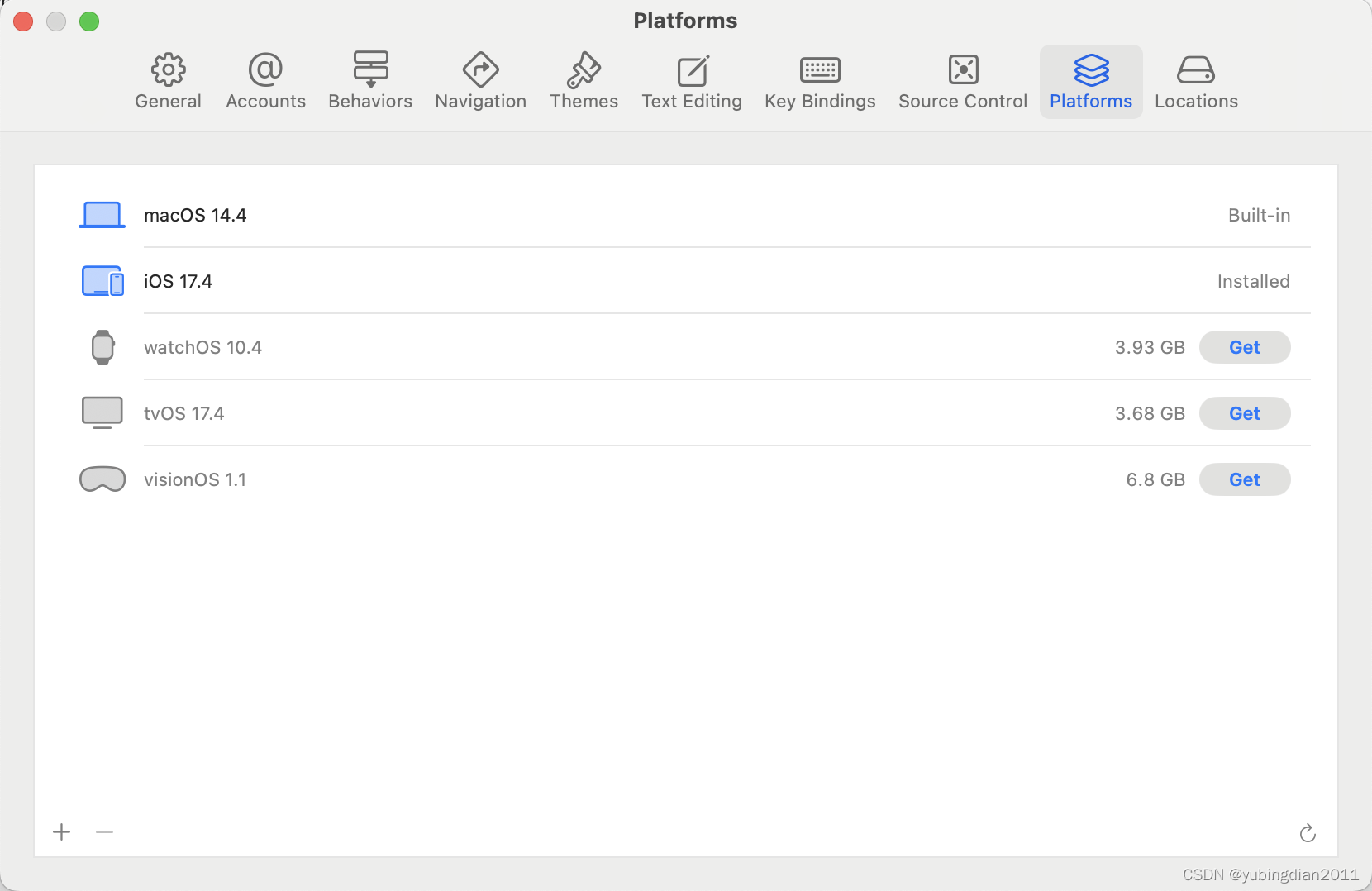Switch to the Navigation tab label
The height and width of the screenshot is (891, 1372).
point(480,101)
